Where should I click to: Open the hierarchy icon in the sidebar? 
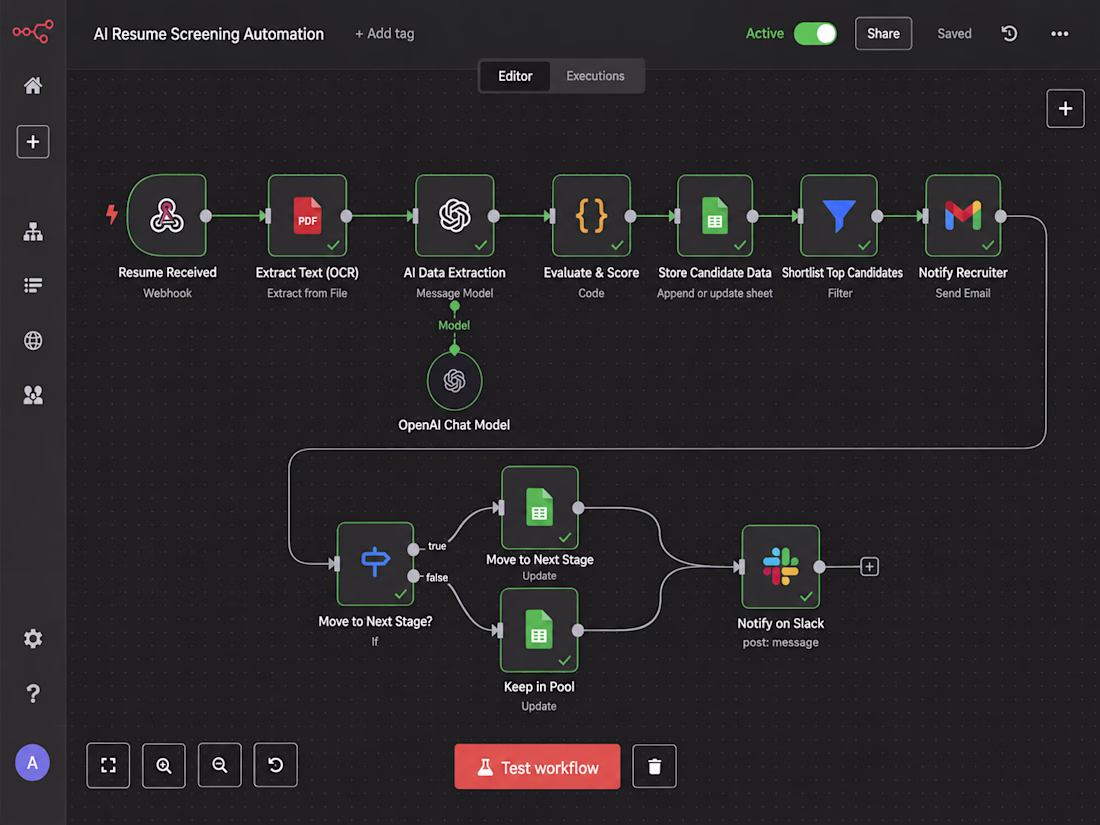point(33,232)
